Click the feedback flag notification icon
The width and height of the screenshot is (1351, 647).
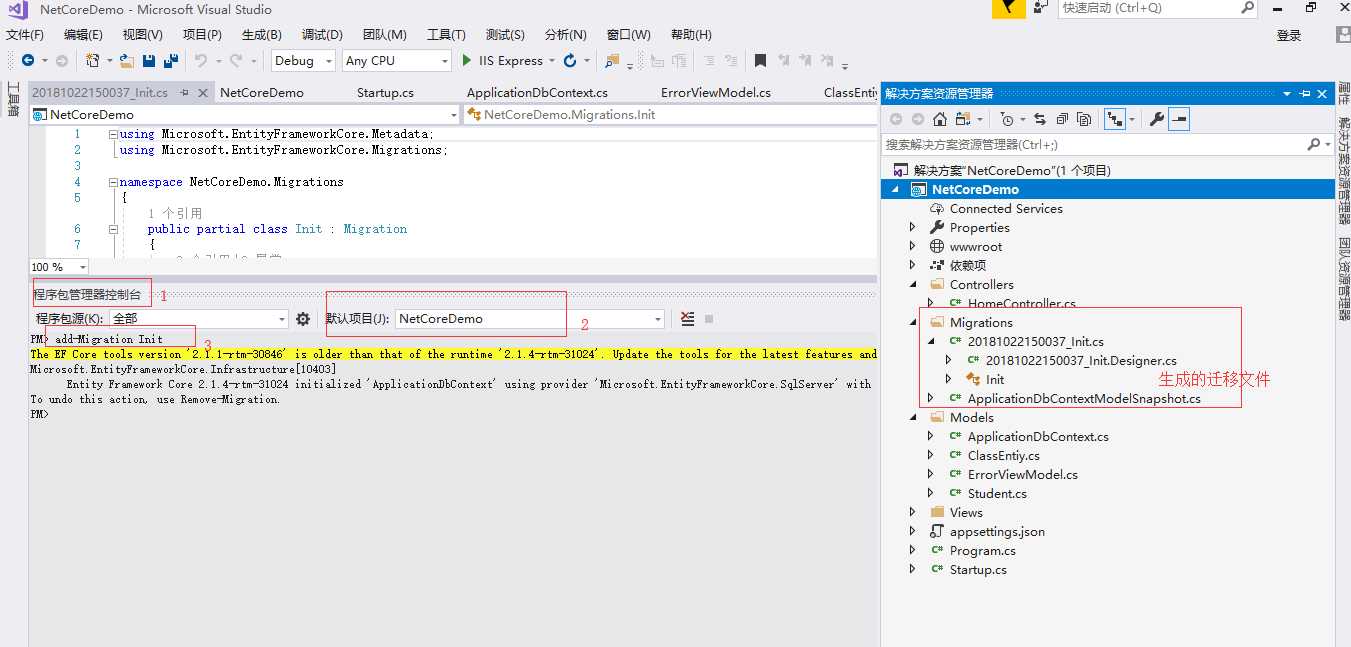click(1008, 9)
